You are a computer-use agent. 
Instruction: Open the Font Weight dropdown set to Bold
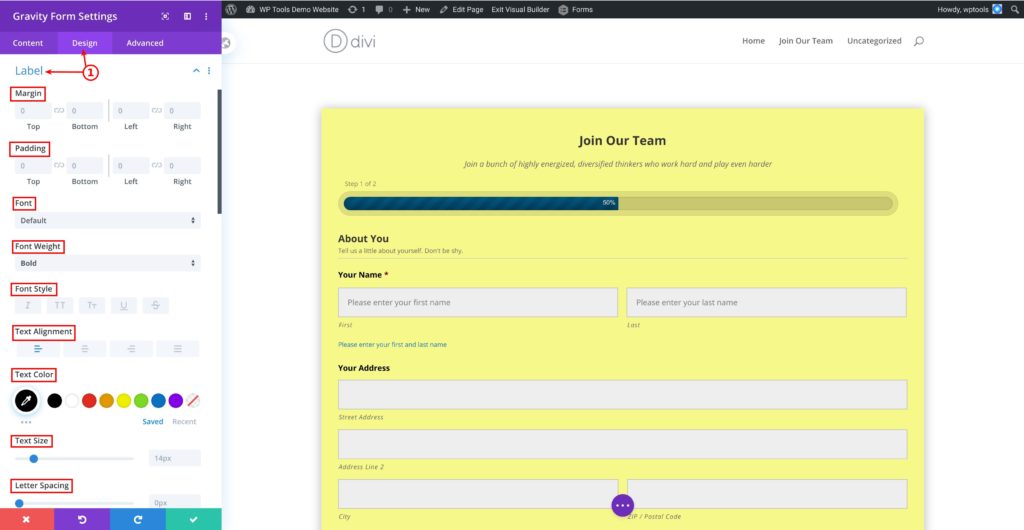(107, 263)
